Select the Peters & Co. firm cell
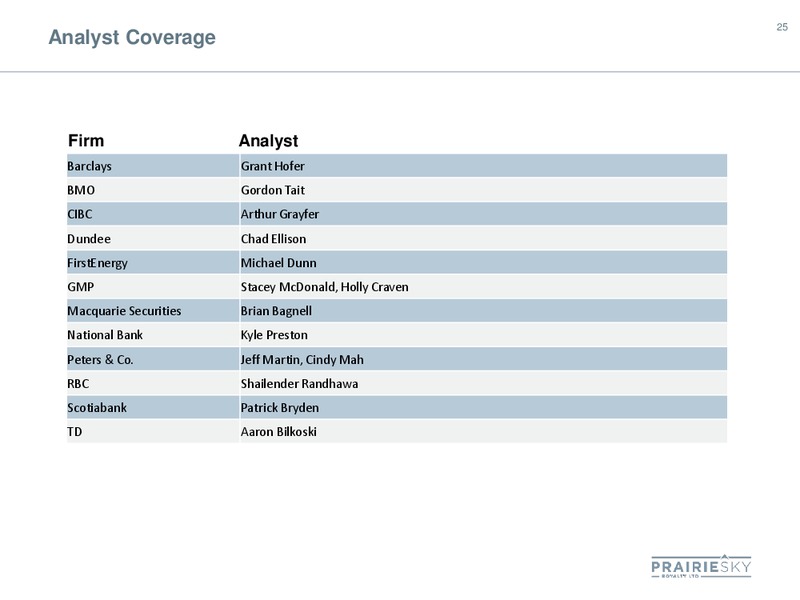This screenshot has height=600, width=800. coord(153,359)
